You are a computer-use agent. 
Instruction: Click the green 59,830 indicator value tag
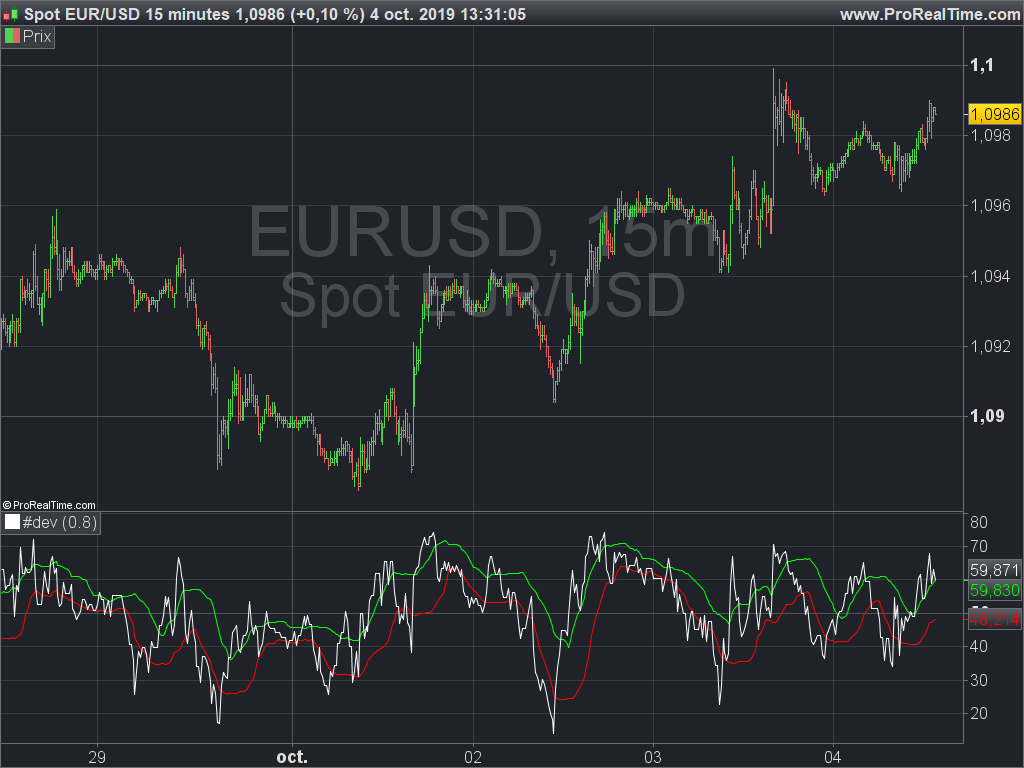tap(994, 590)
